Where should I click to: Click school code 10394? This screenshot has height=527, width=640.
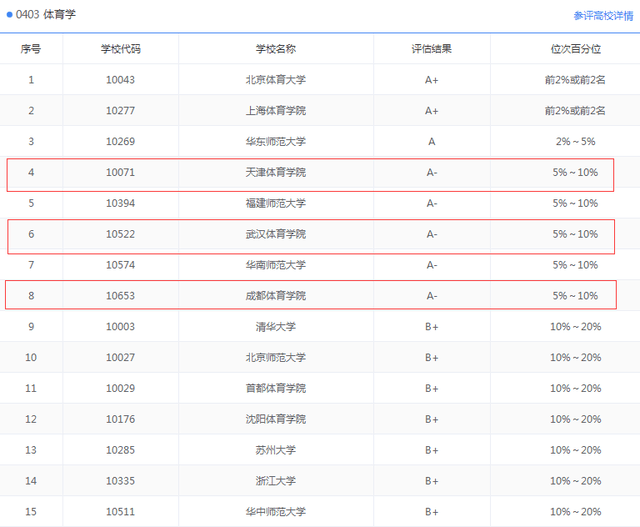point(120,203)
